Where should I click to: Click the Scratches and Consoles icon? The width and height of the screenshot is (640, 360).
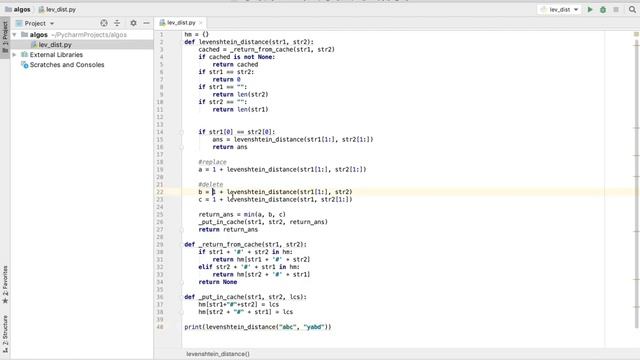pyautogui.click(x=24, y=64)
